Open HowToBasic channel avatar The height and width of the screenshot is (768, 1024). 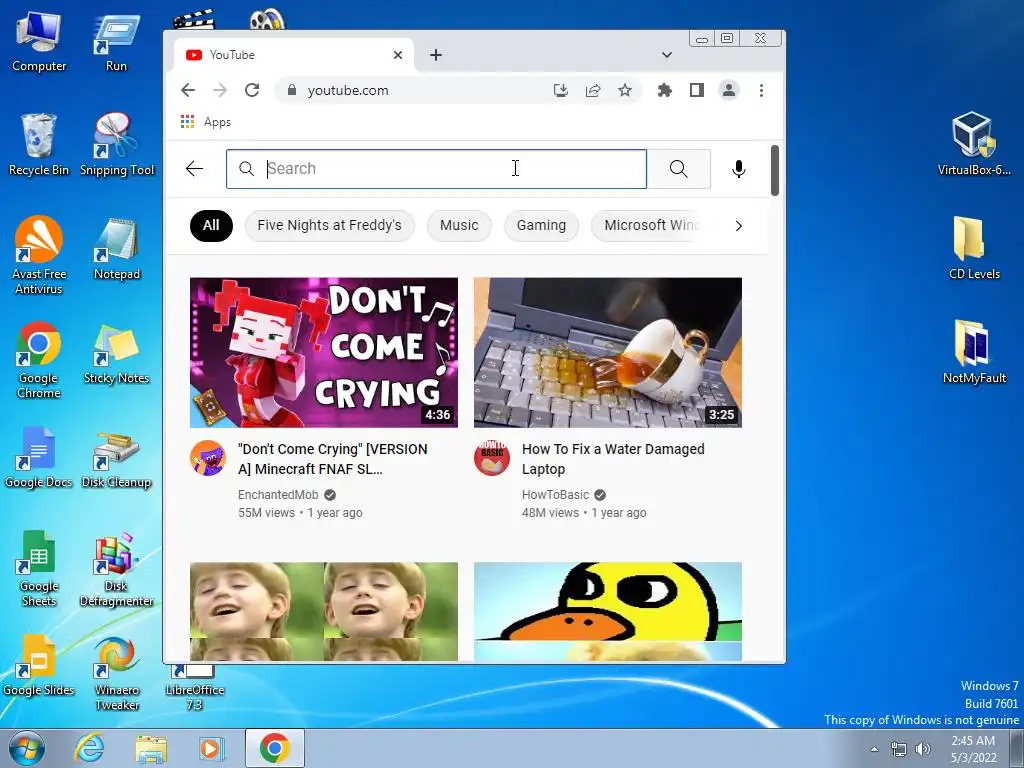coord(492,458)
